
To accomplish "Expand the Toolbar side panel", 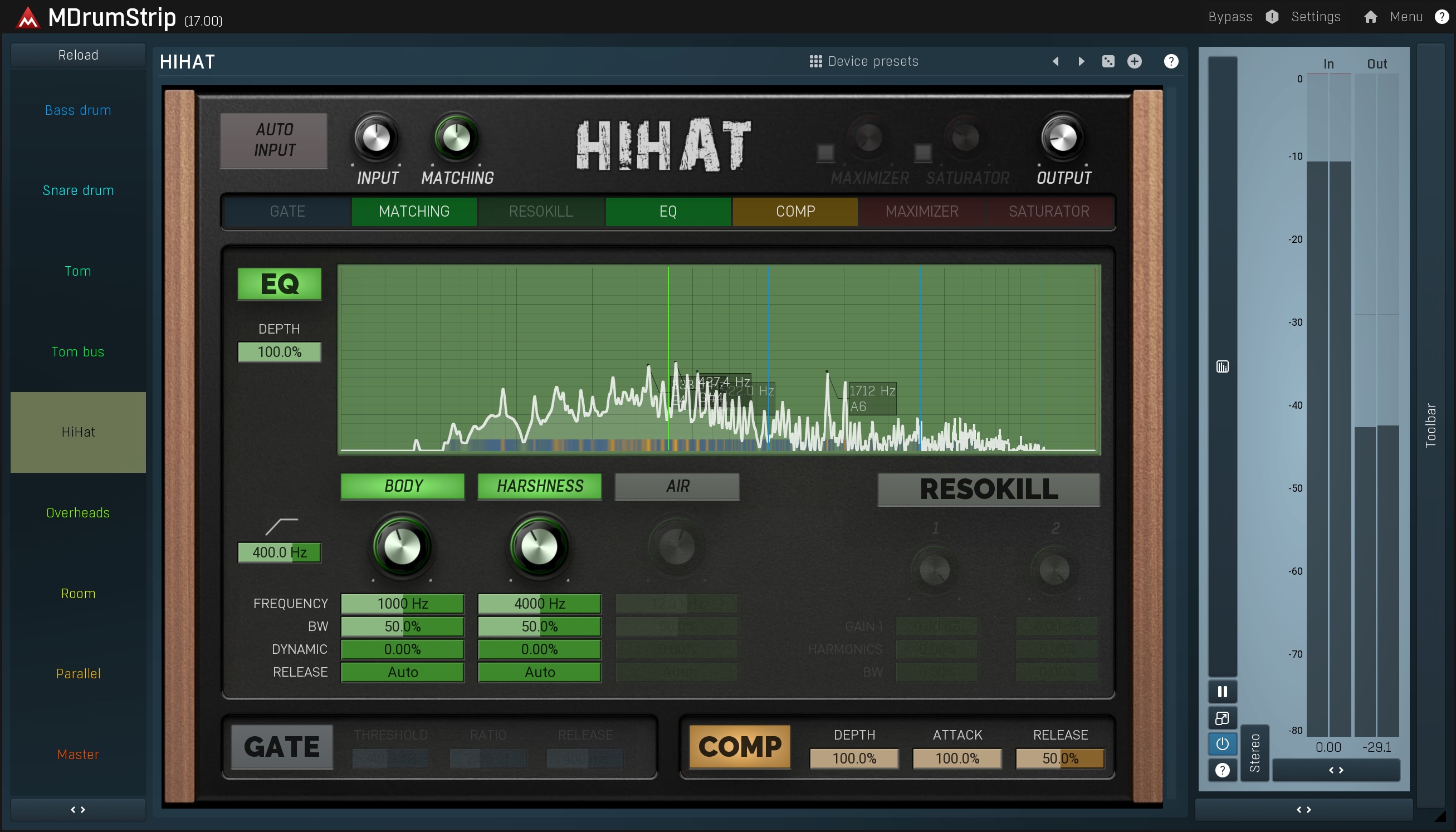I will [x=1430, y=425].
